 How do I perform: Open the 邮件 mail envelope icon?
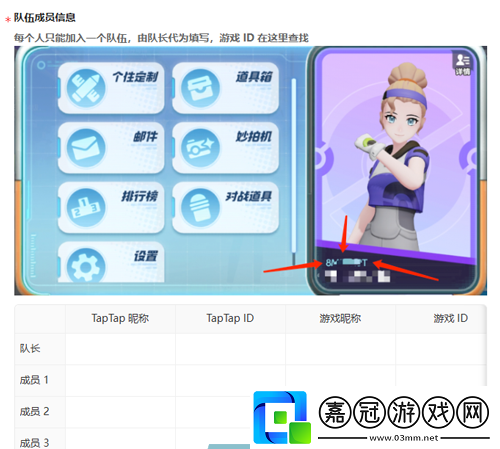86,148
